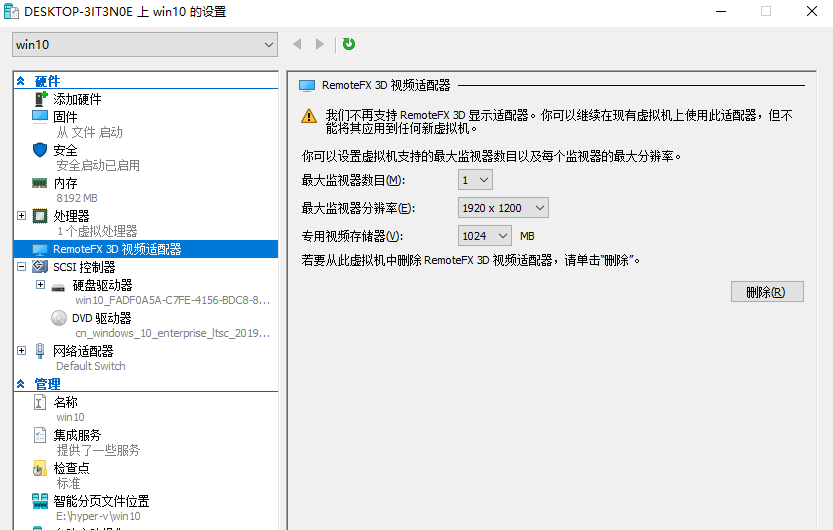The height and width of the screenshot is (530, 833).
Task: Open 智能分页文件位置 settings
Action: pyautogui.click(x=101, y=501)
